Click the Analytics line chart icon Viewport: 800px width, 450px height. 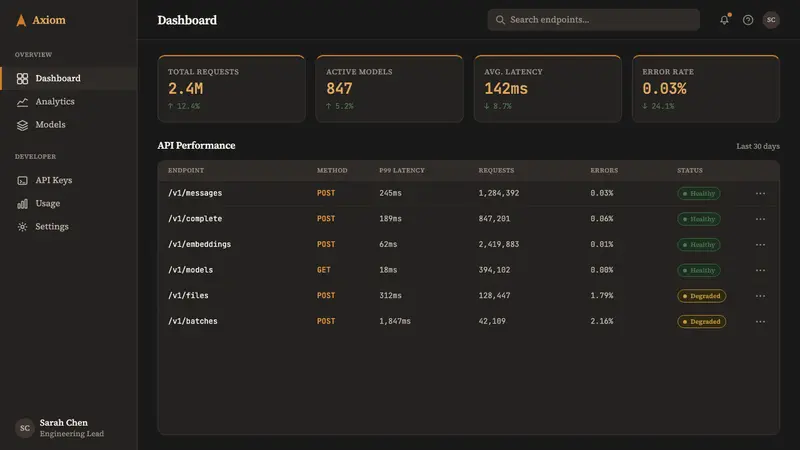point(22,102)
